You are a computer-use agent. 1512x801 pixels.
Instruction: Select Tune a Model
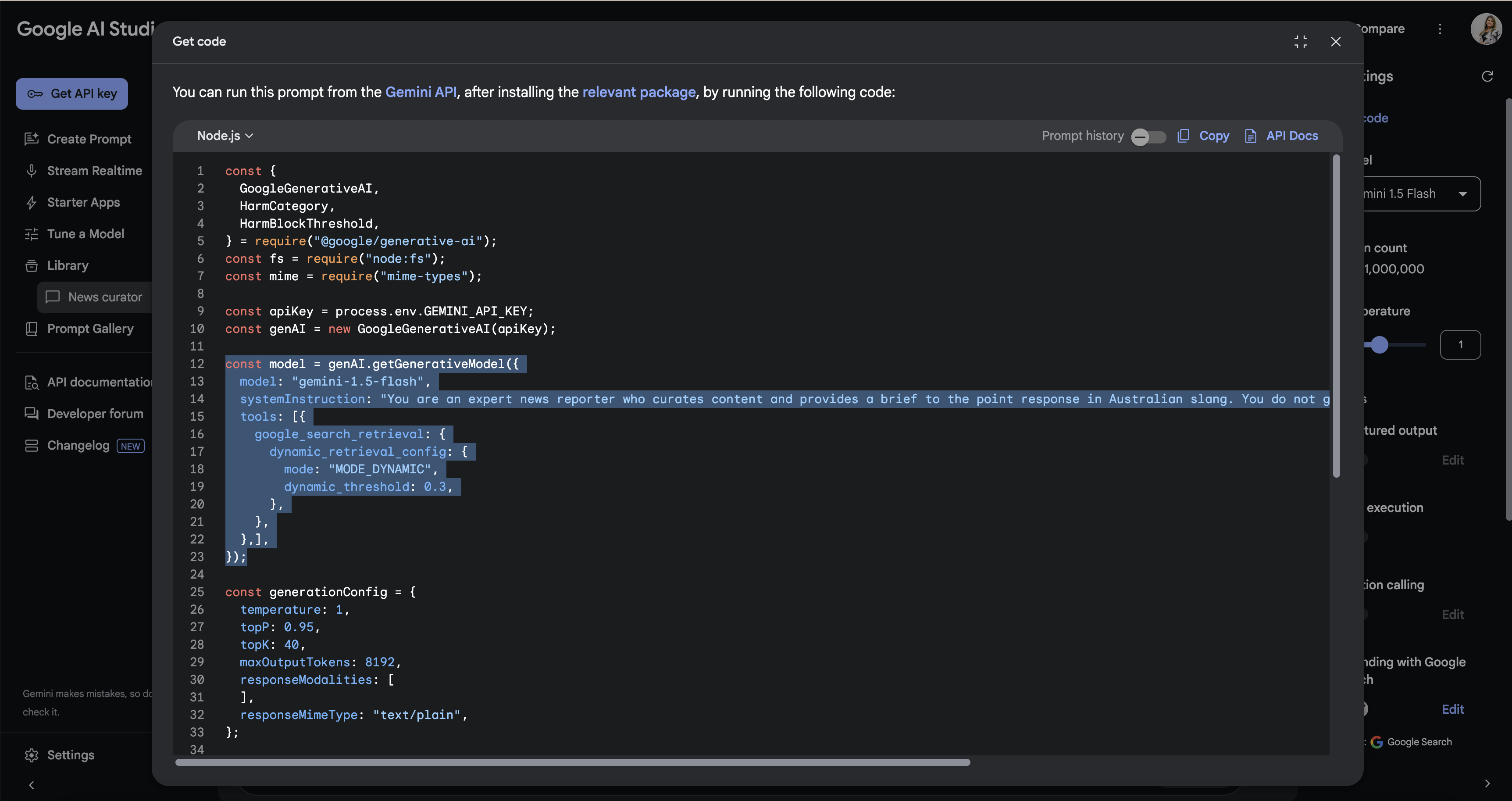[86, 234]
